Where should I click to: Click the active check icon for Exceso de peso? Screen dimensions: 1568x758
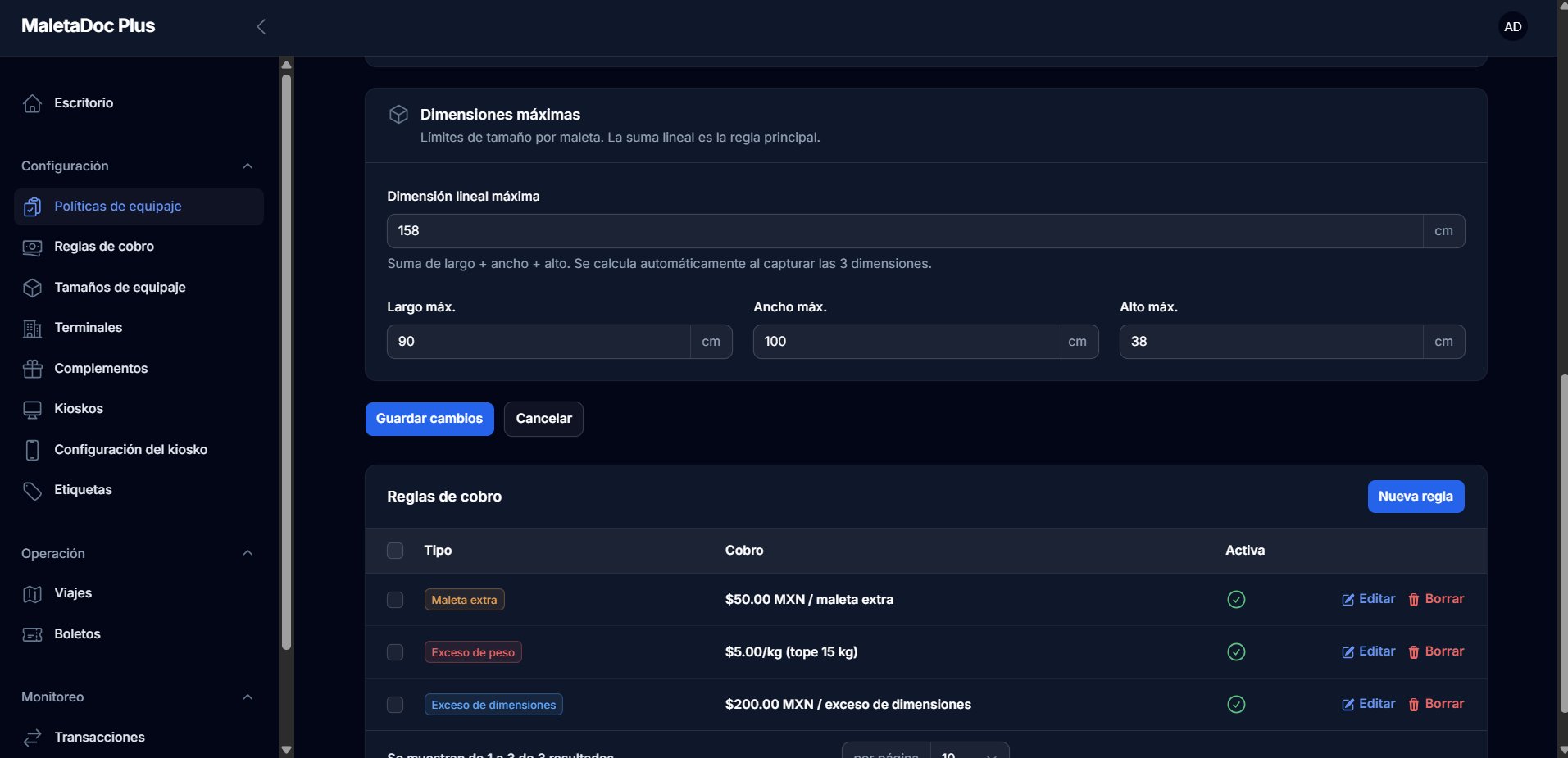coord(1236,652)
